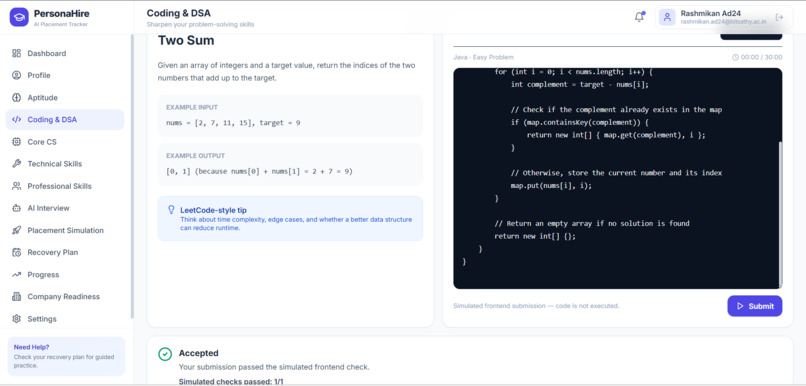Image resolution: width=806 pixels, height=386 pixels.
Task: Click the Settings gear icon
Action: coord(16,319)
